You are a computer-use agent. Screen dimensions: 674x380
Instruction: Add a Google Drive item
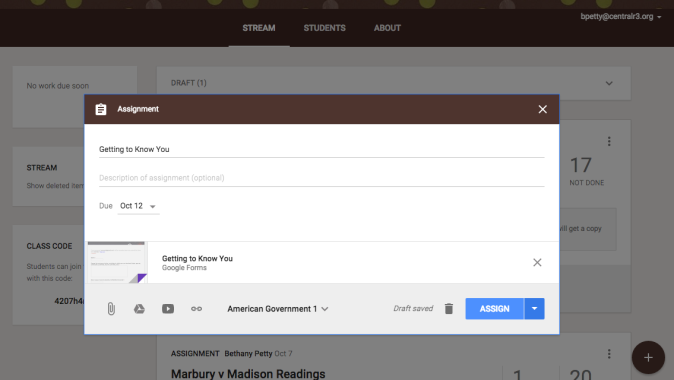tap(139, 309)
